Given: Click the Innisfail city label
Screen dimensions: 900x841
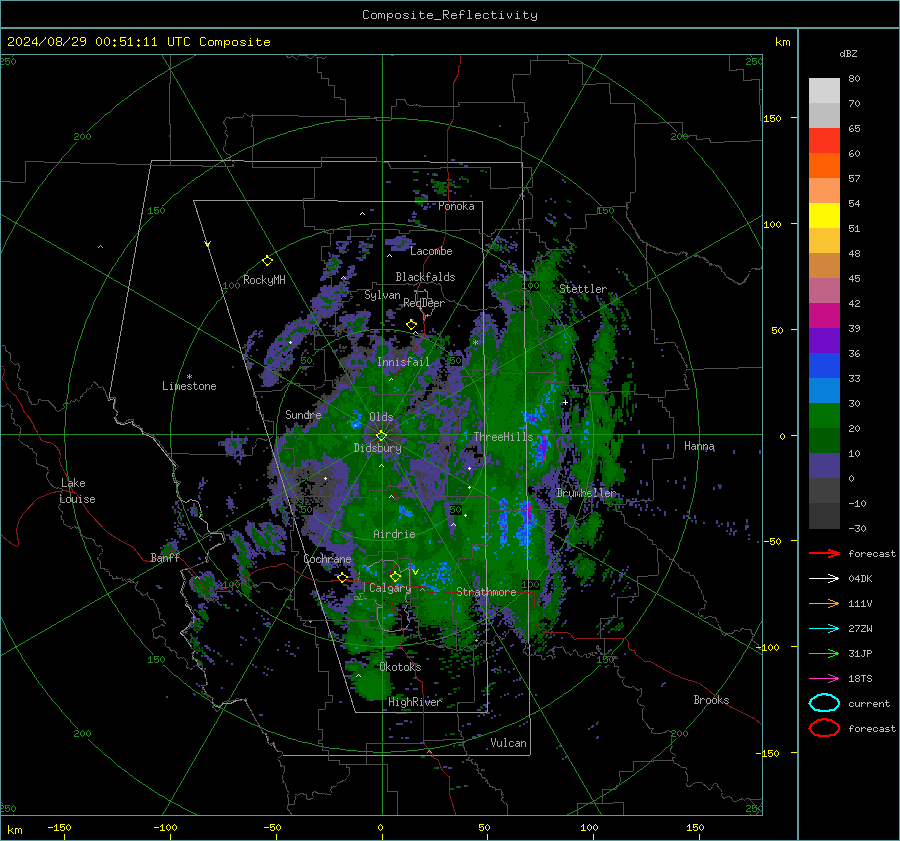Looking at the screenshot, I should click(403, 362).
